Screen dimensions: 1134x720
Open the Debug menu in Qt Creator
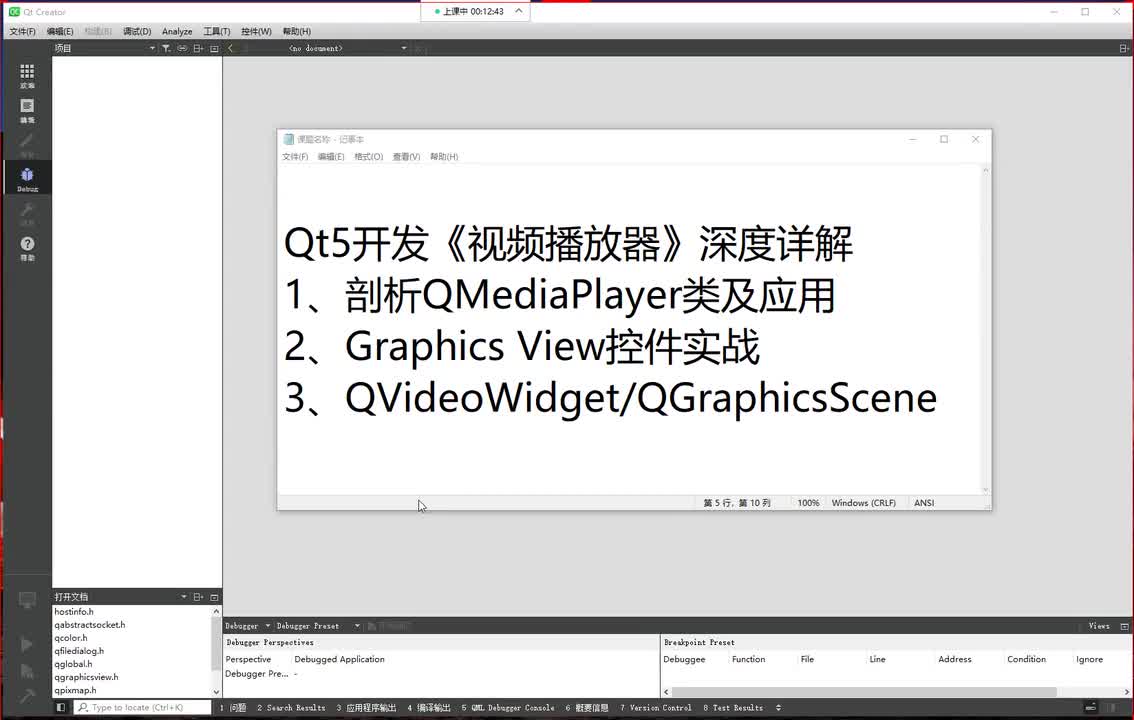tap(137, 31)
